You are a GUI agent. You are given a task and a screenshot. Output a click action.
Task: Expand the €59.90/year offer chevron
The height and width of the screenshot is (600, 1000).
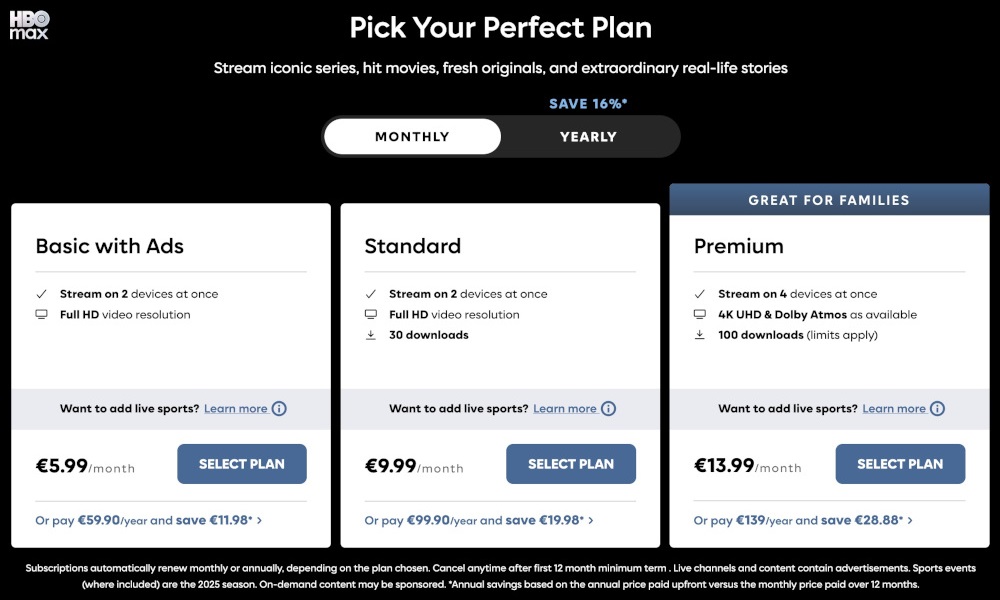(x=259, y=520)
